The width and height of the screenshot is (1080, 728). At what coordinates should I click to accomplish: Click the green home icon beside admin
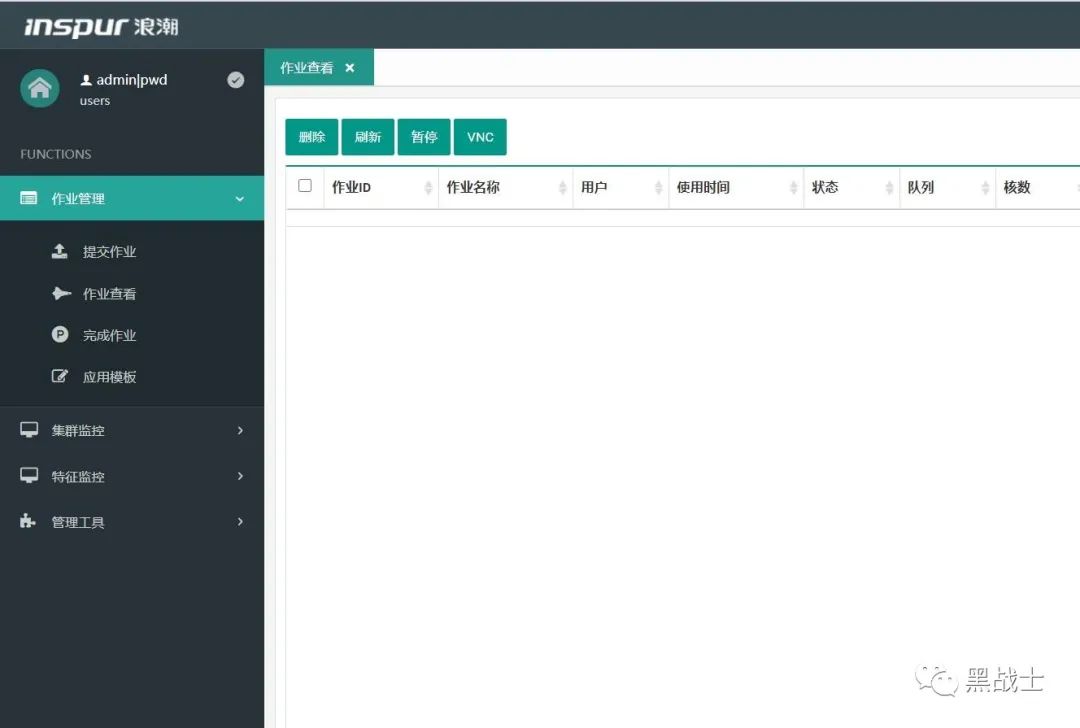click(40, 88)
